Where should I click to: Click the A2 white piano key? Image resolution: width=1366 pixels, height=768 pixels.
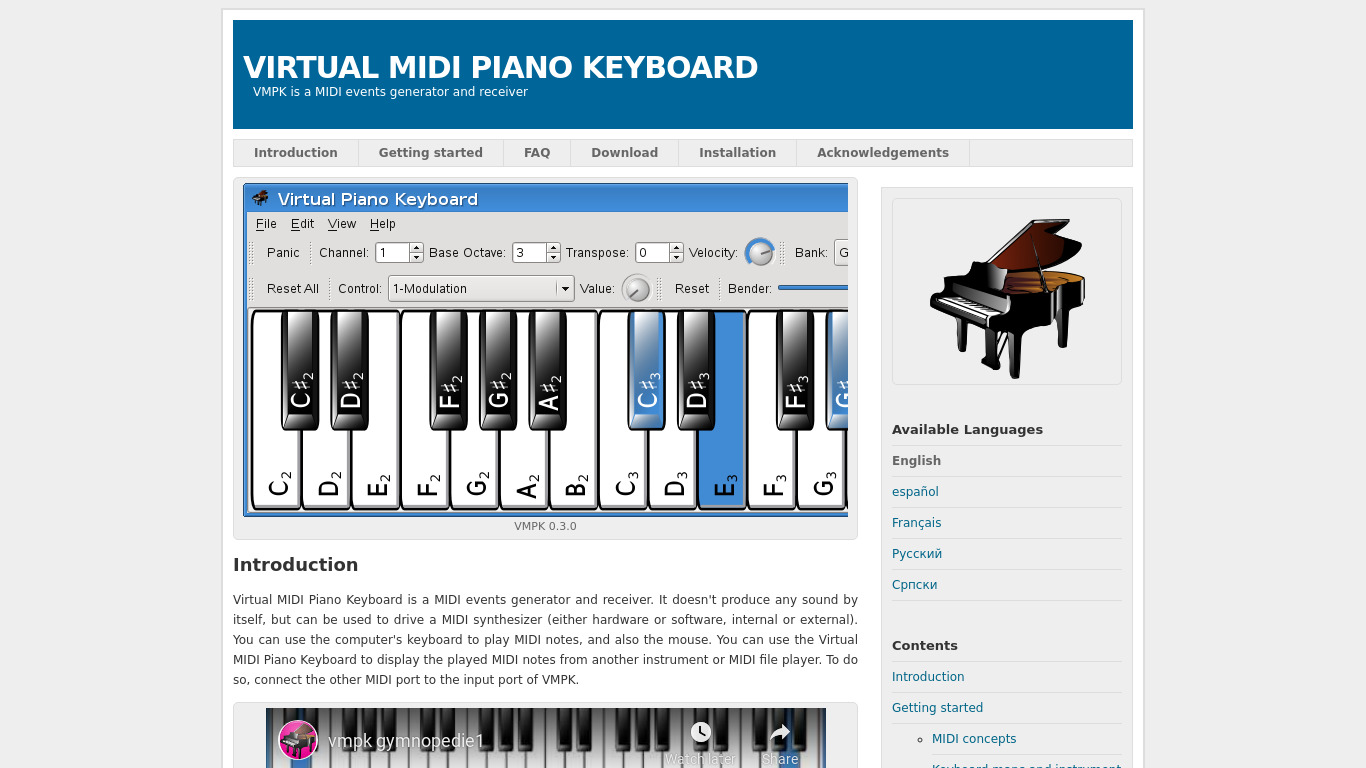(524, 470)
